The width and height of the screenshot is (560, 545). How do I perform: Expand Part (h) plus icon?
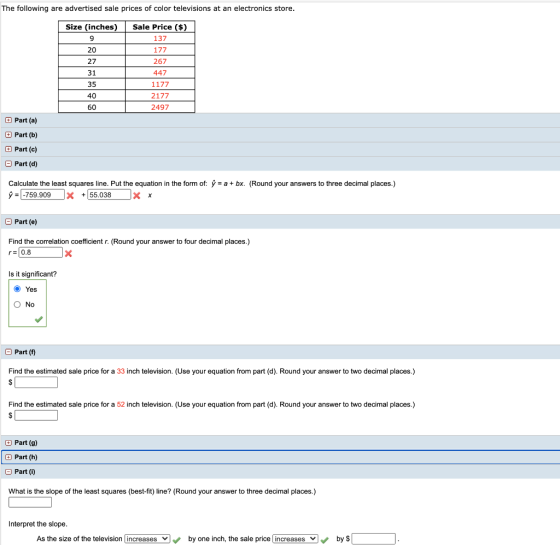pos(8,457)
